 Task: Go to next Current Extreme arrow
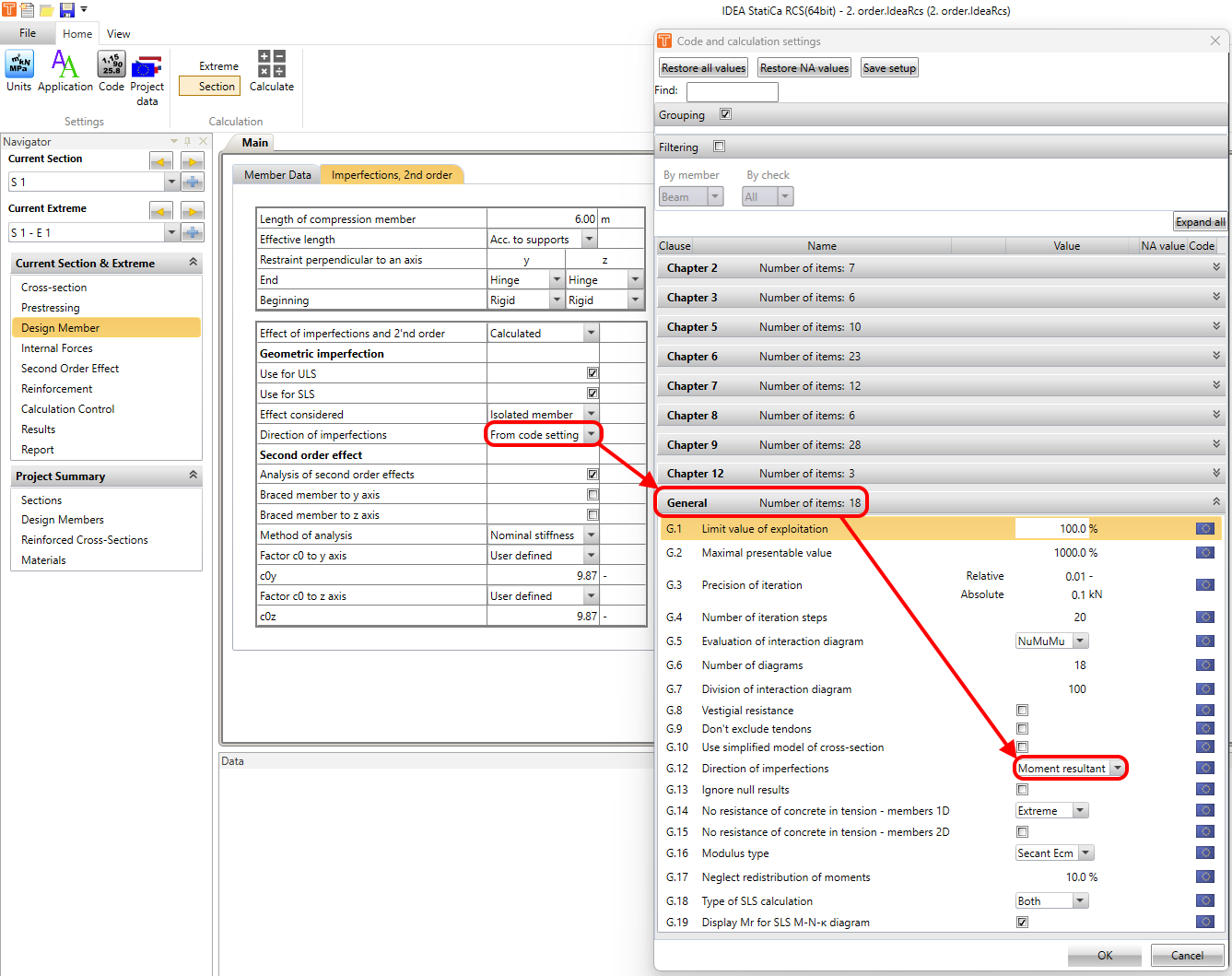pyautogui.click(x=192, y=211)
